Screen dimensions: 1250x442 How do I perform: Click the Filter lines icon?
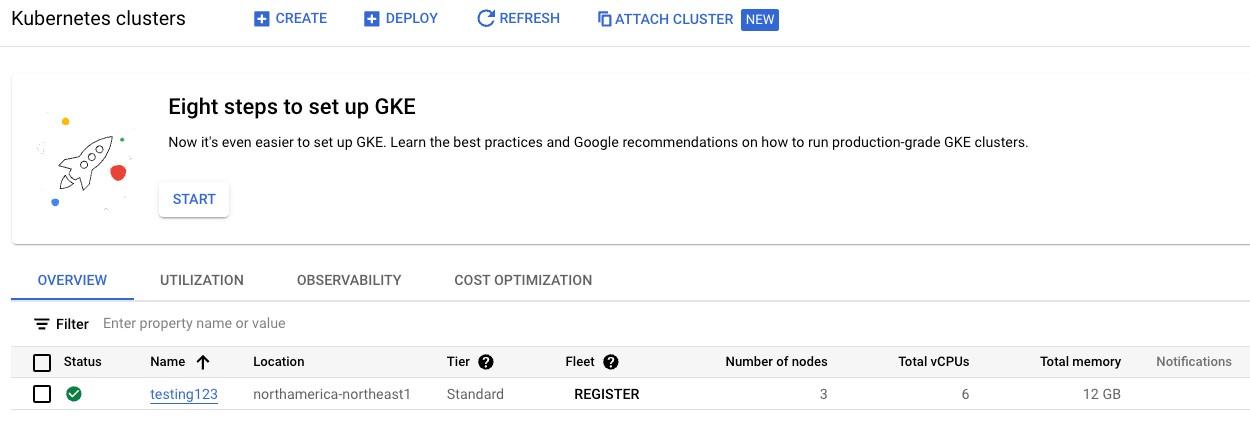coord(41,324)
